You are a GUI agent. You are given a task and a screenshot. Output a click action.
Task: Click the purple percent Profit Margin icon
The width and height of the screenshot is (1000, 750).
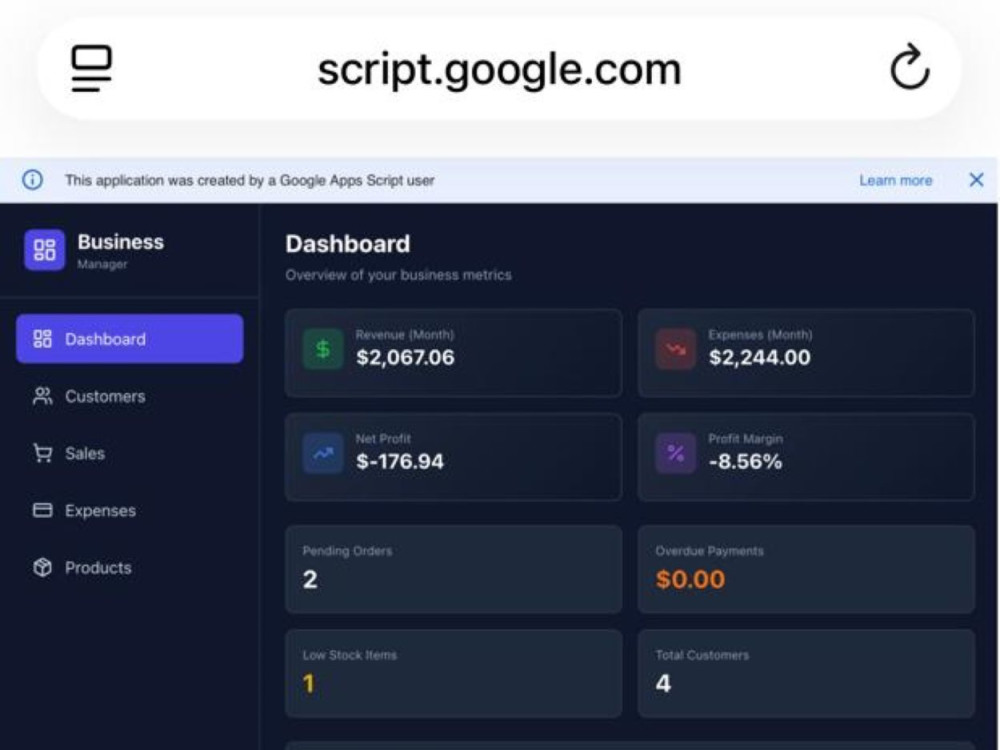[x=675, y=453]
